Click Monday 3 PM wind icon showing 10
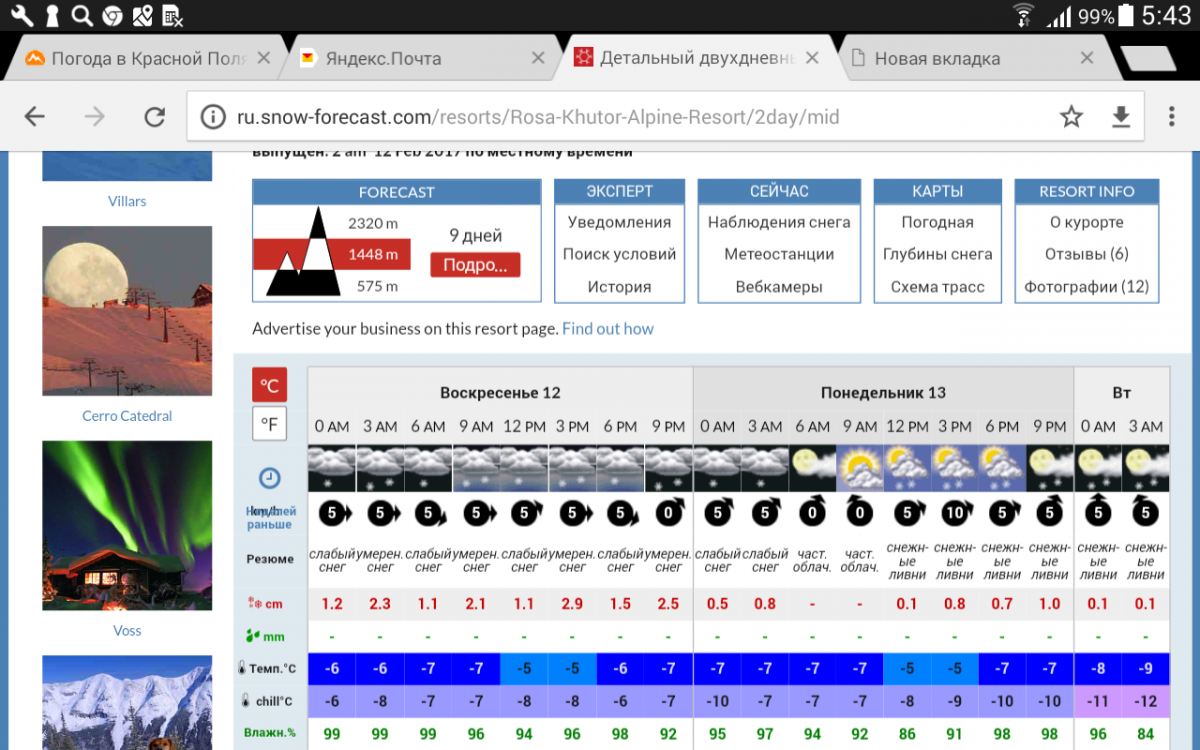 tap(956, 513)
